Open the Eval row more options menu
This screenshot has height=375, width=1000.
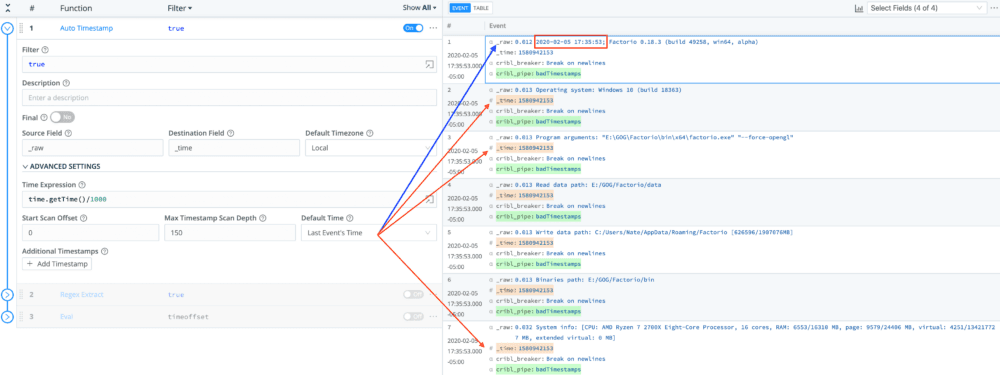point(433,316)
